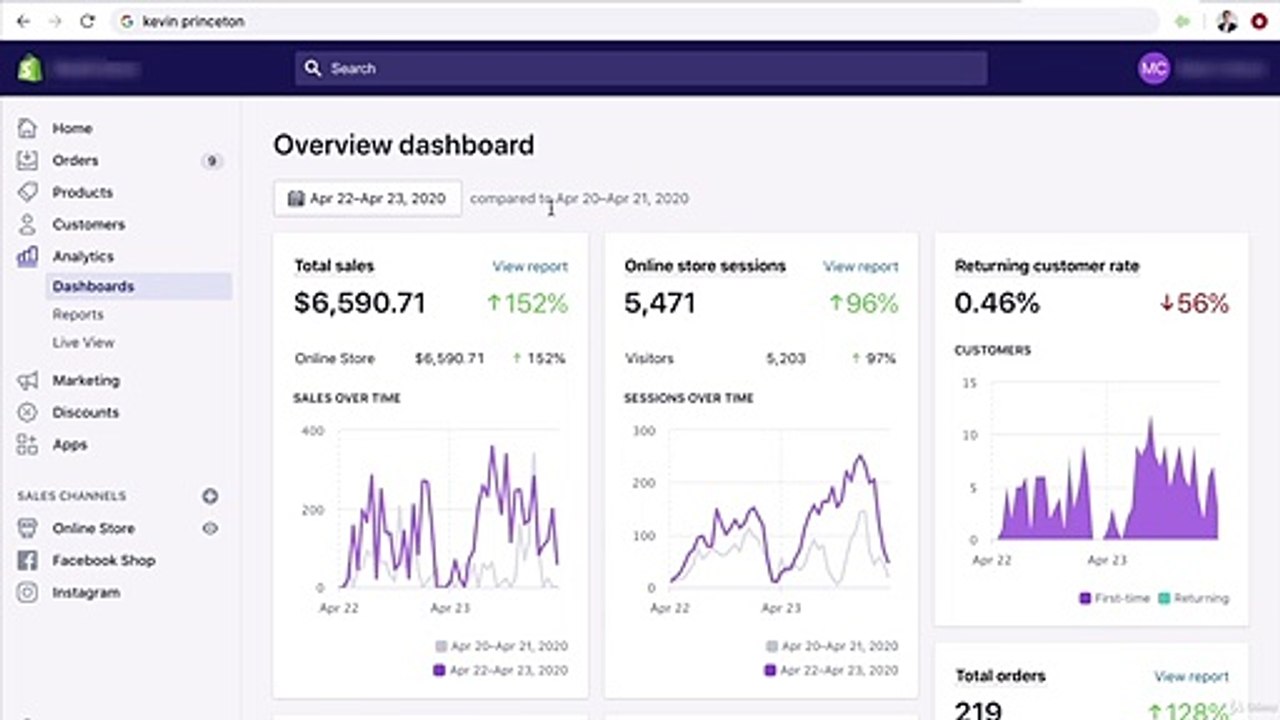Click the Marketing megaphone icon
This screenshot has height=720, width=1280.
pos(28,380)
